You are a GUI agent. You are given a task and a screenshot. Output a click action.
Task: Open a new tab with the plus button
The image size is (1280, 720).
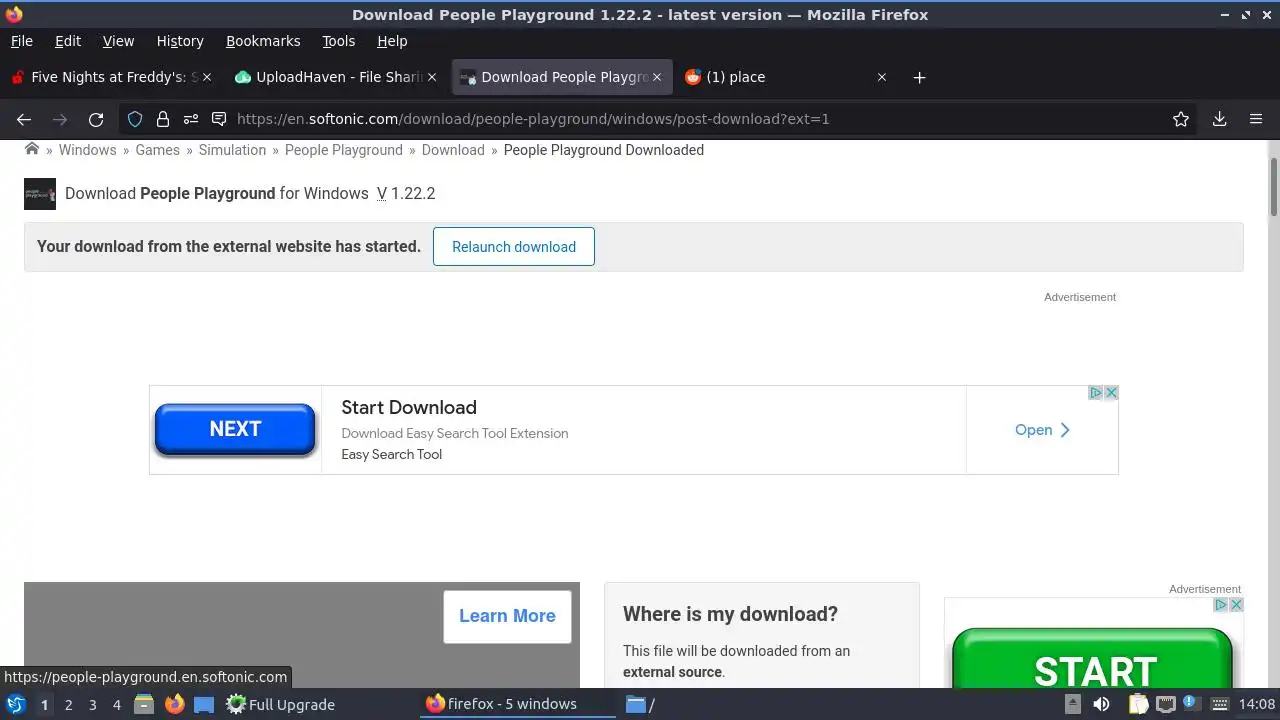[x=919, y=77]
